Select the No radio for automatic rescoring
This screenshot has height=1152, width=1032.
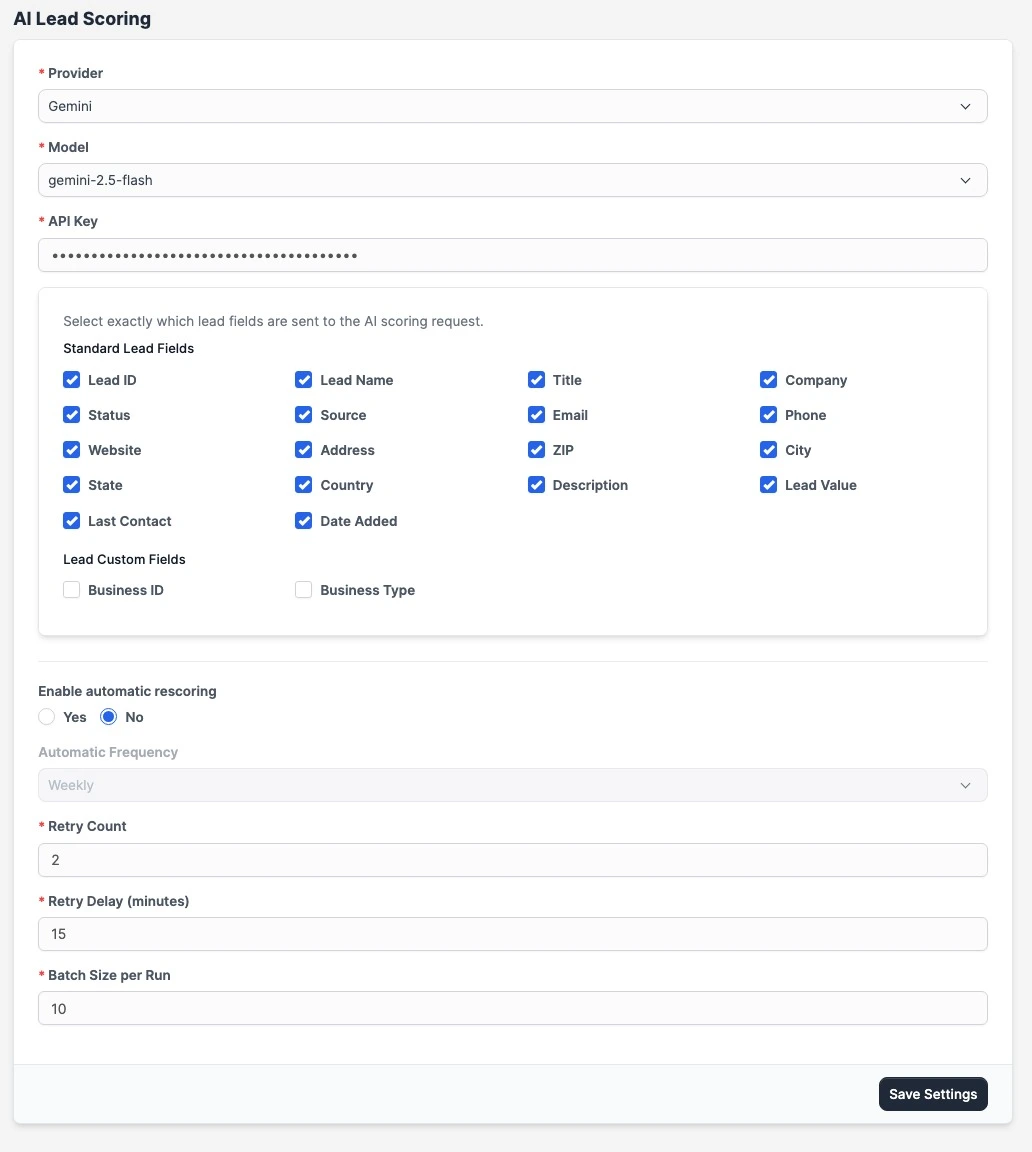109,717
